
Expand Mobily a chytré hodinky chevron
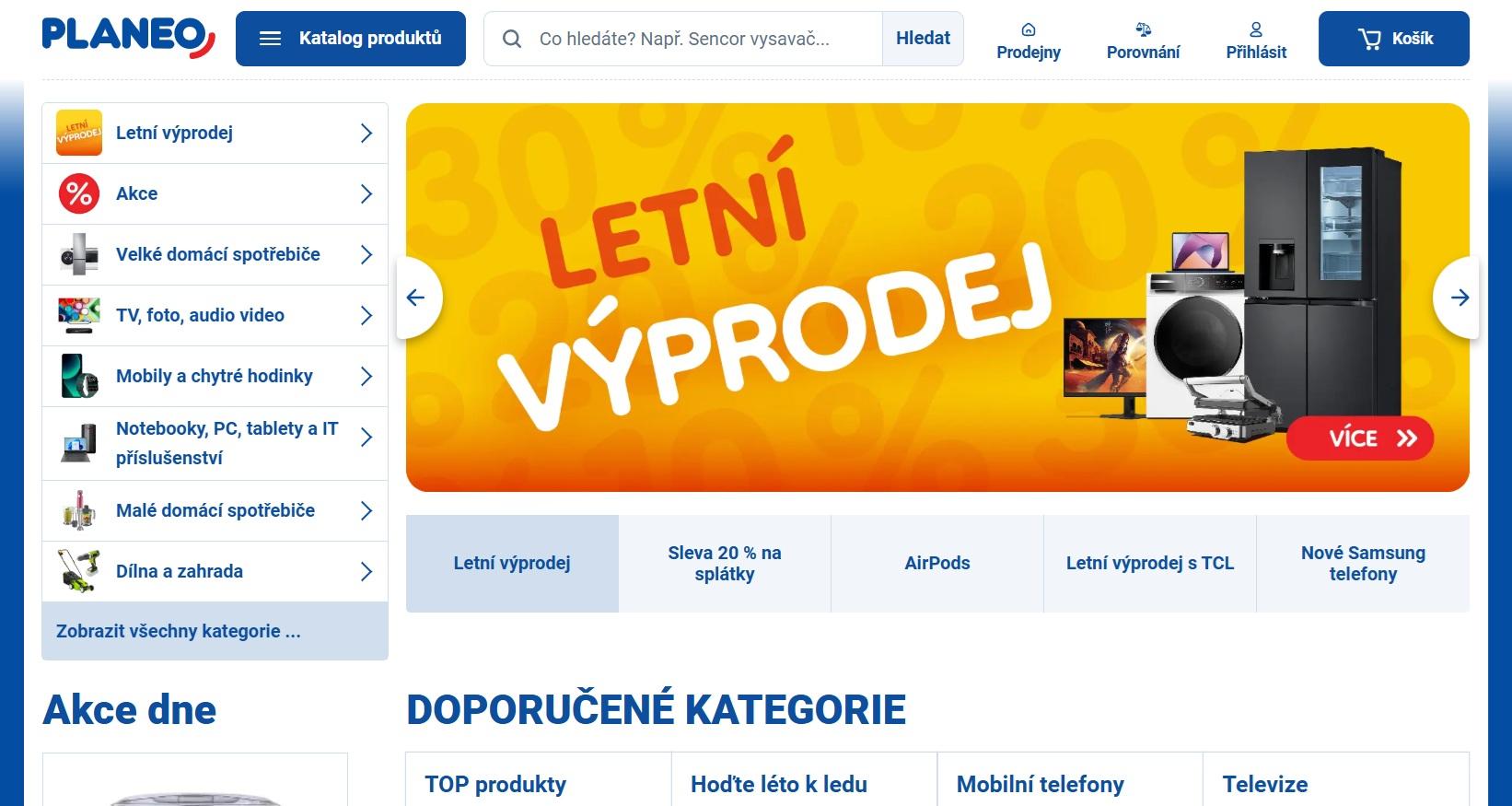pos(366,376)
